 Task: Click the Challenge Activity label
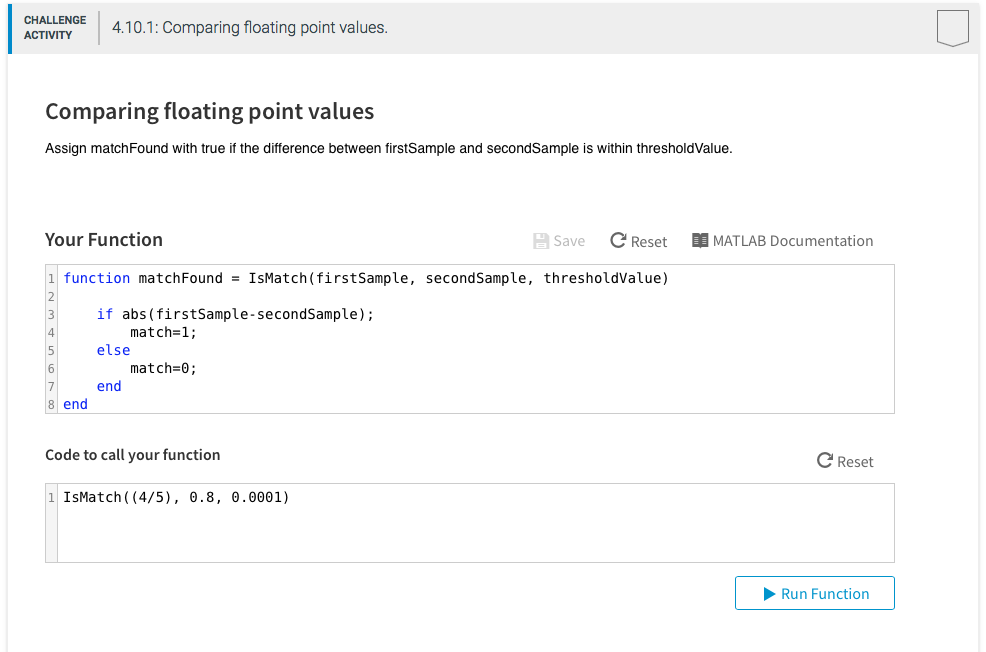(x=55, y=27)
